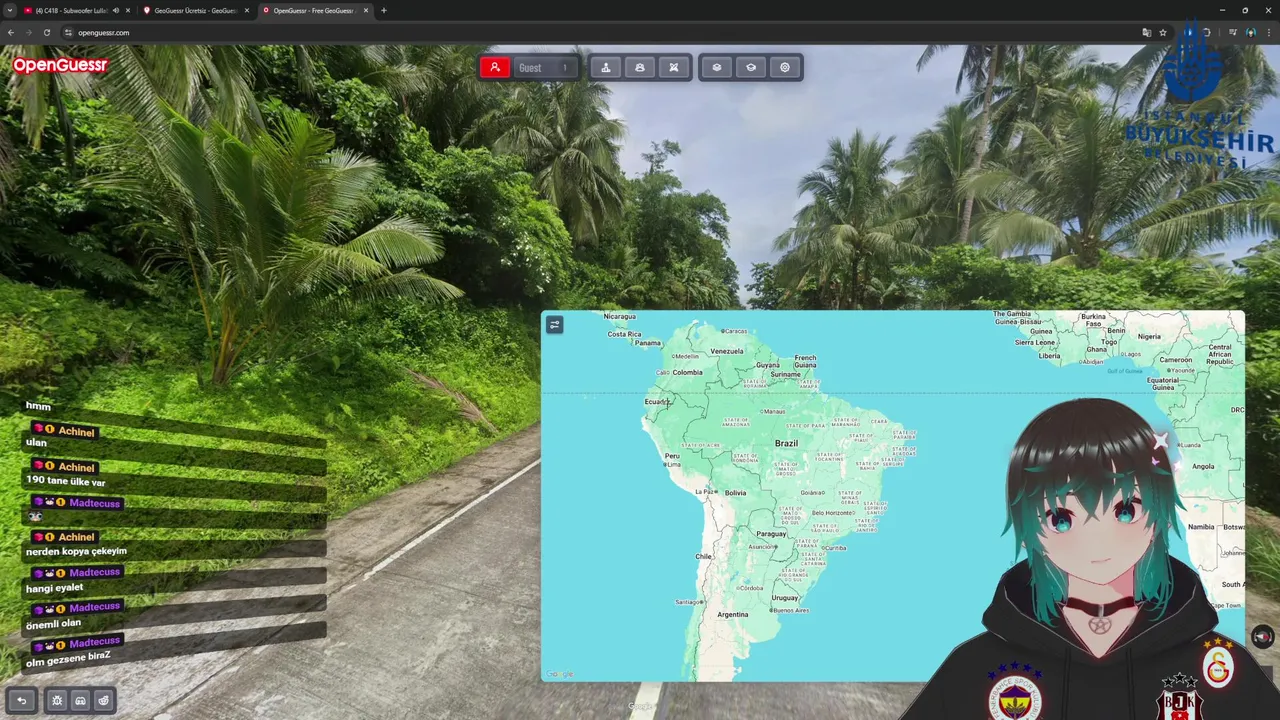Click the OpenGuessr logo

click(x=60, y=65)
